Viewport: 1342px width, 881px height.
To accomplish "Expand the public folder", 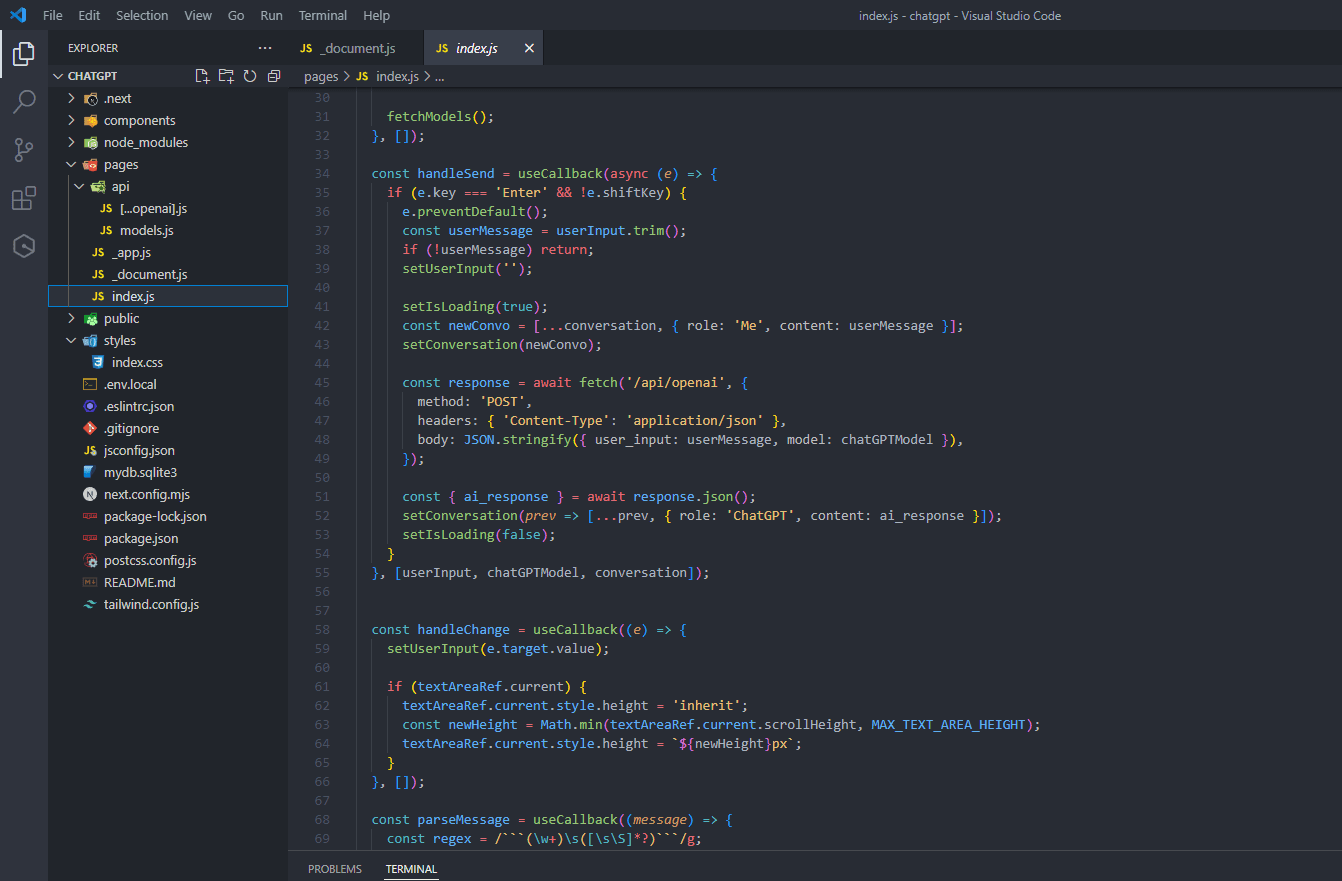I will tap(71, 318).
